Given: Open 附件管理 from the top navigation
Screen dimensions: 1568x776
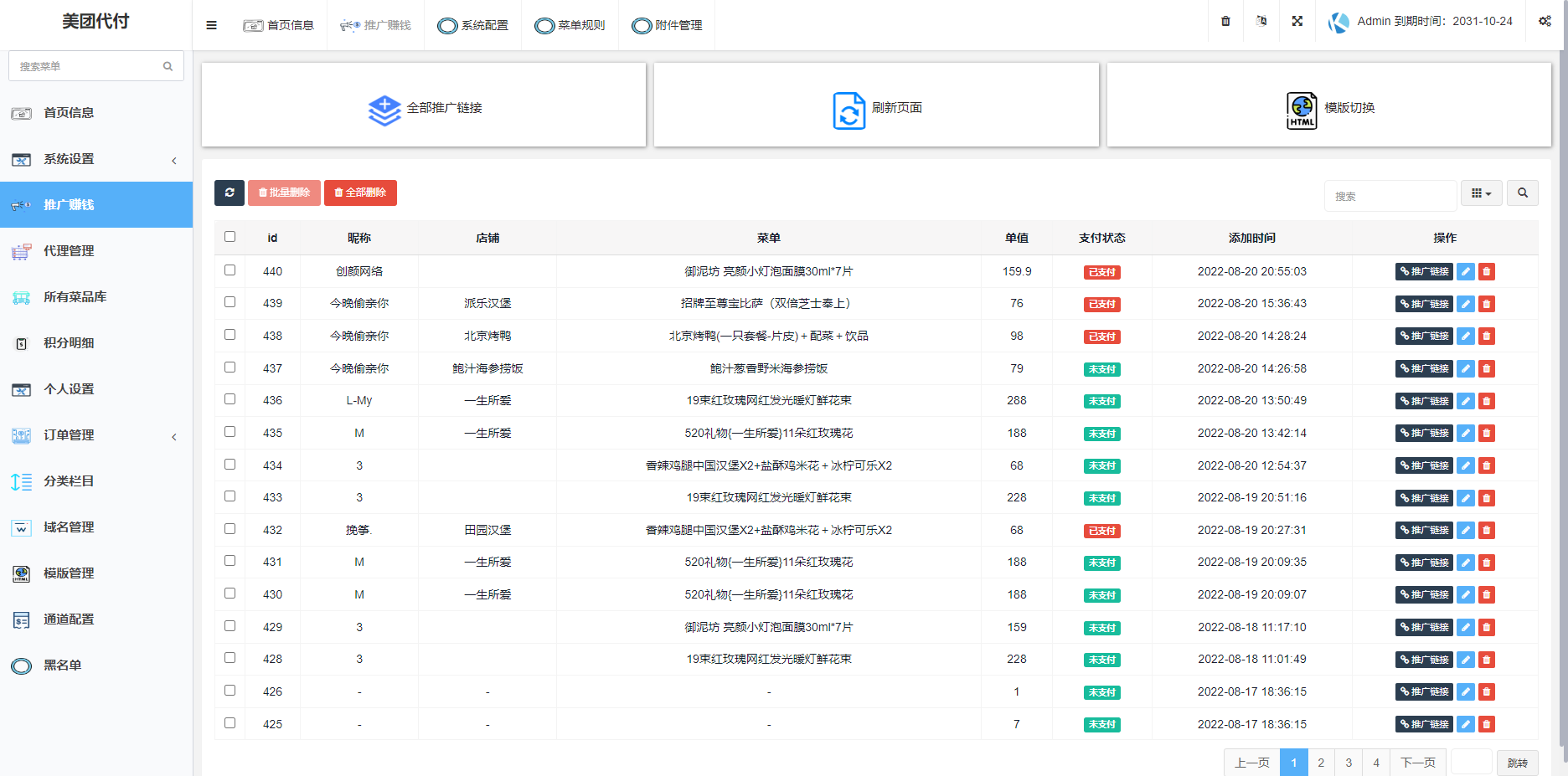Looking at the screenshot, I should (666, 25).
